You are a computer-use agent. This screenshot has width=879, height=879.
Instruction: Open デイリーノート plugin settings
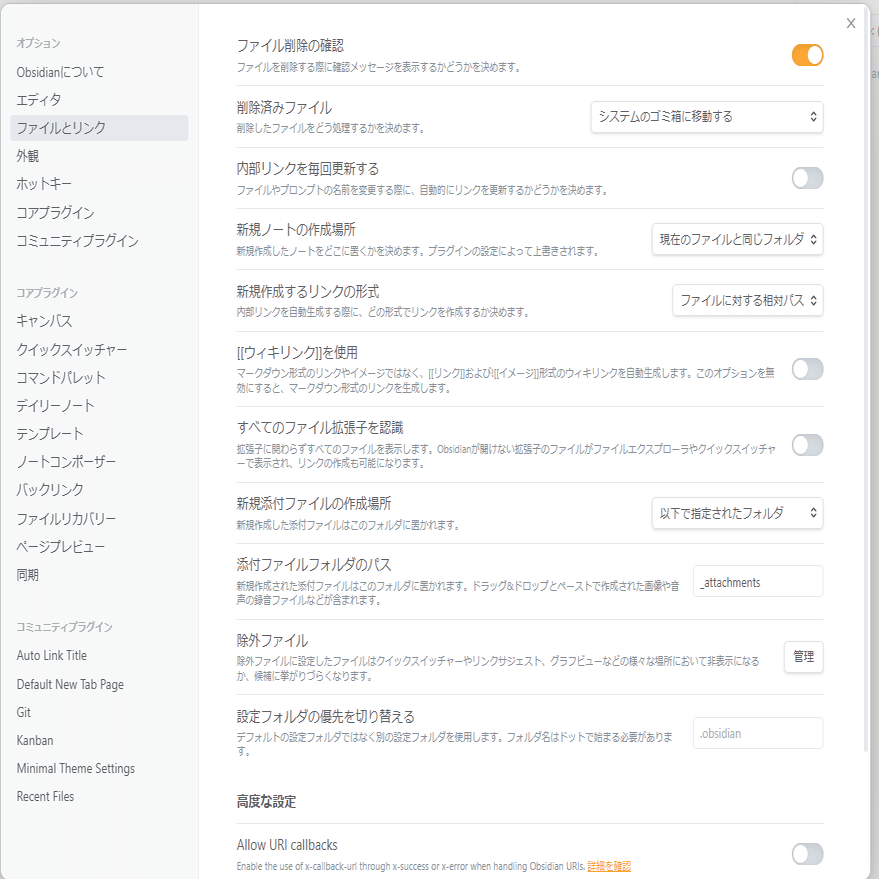coord(99,406)
